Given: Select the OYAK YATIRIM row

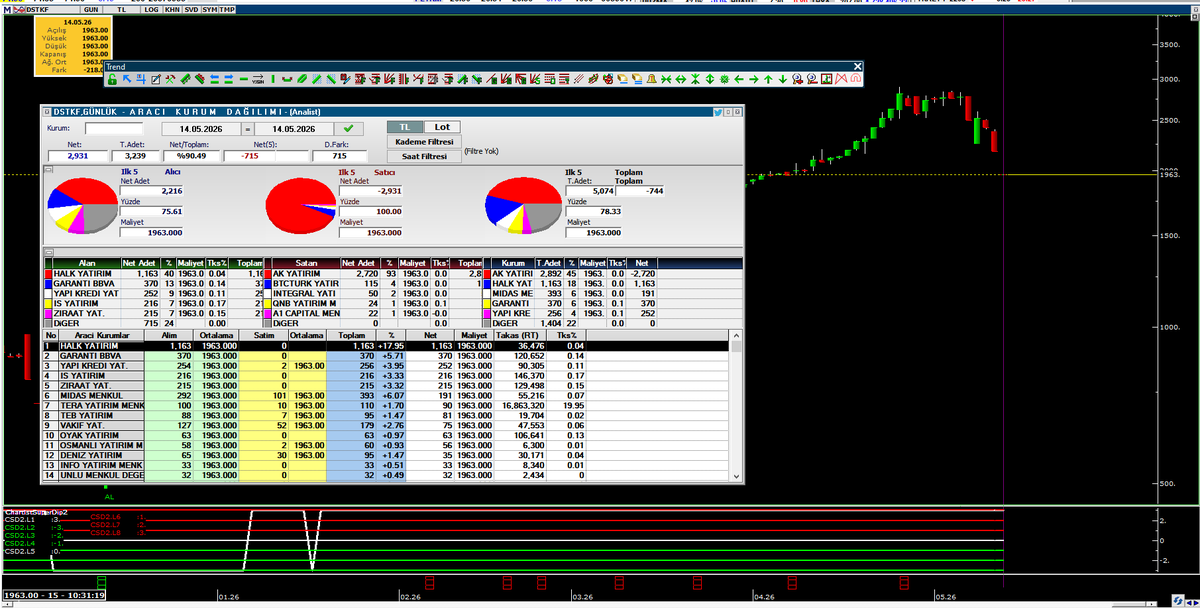Looking at the screenshot, I should coord(386,435).
